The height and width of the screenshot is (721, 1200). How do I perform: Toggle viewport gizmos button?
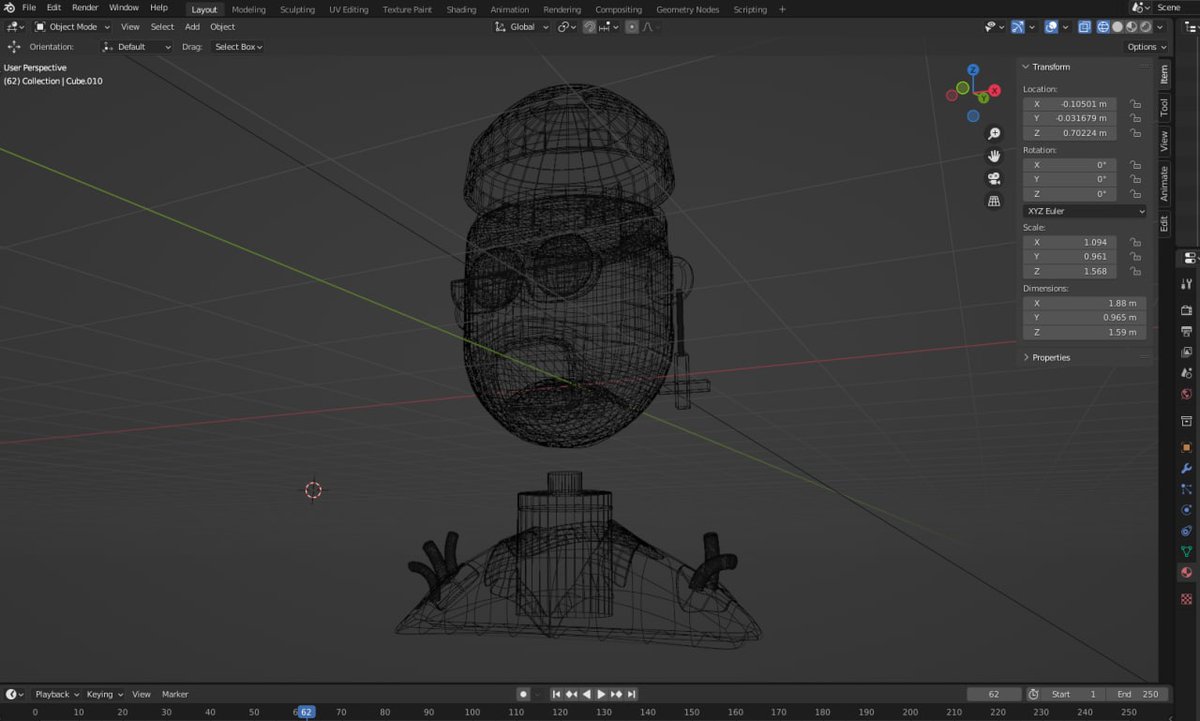[1018, 27]
